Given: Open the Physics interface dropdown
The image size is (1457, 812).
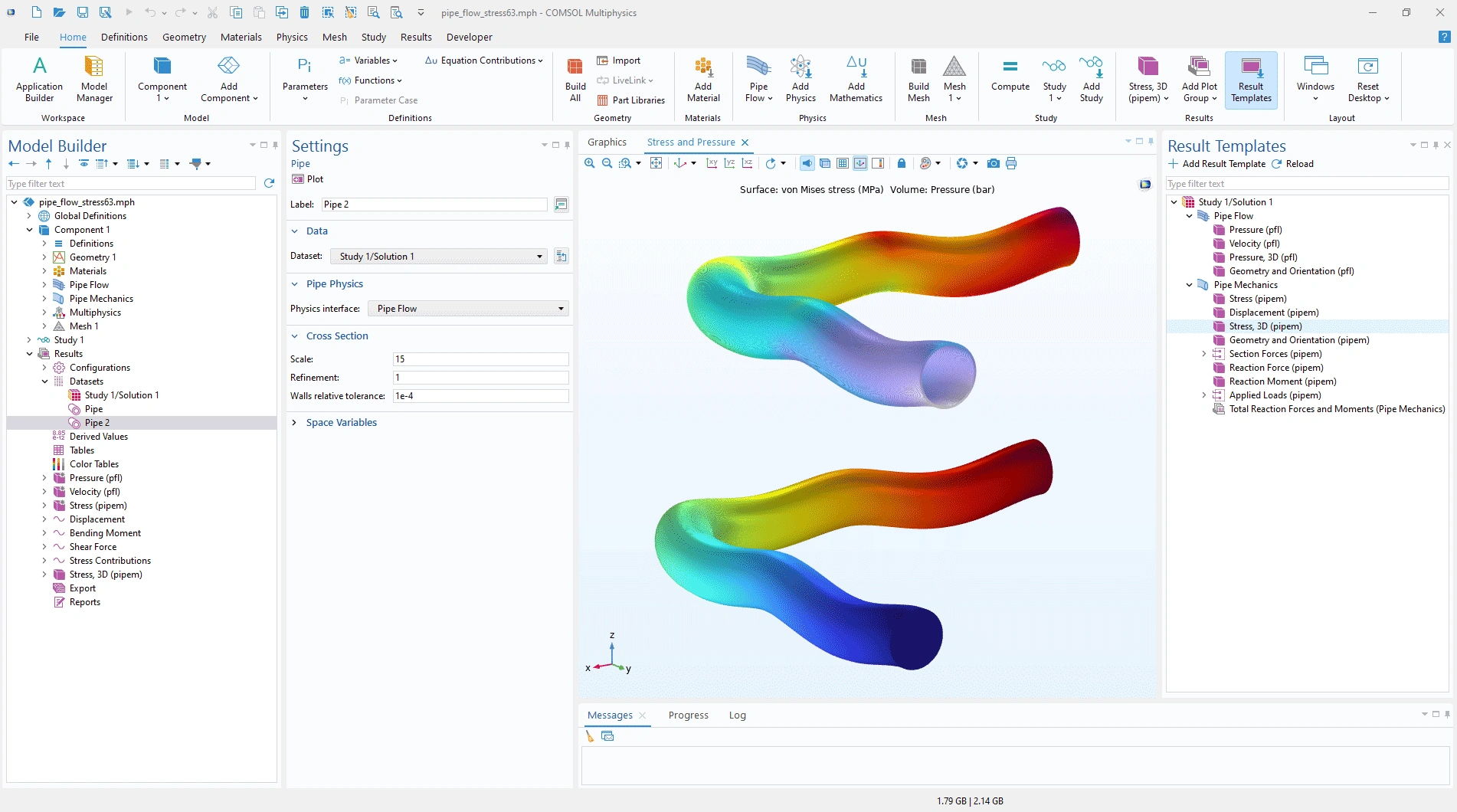Looking at the screenshot, I should [x=469, y=309].
